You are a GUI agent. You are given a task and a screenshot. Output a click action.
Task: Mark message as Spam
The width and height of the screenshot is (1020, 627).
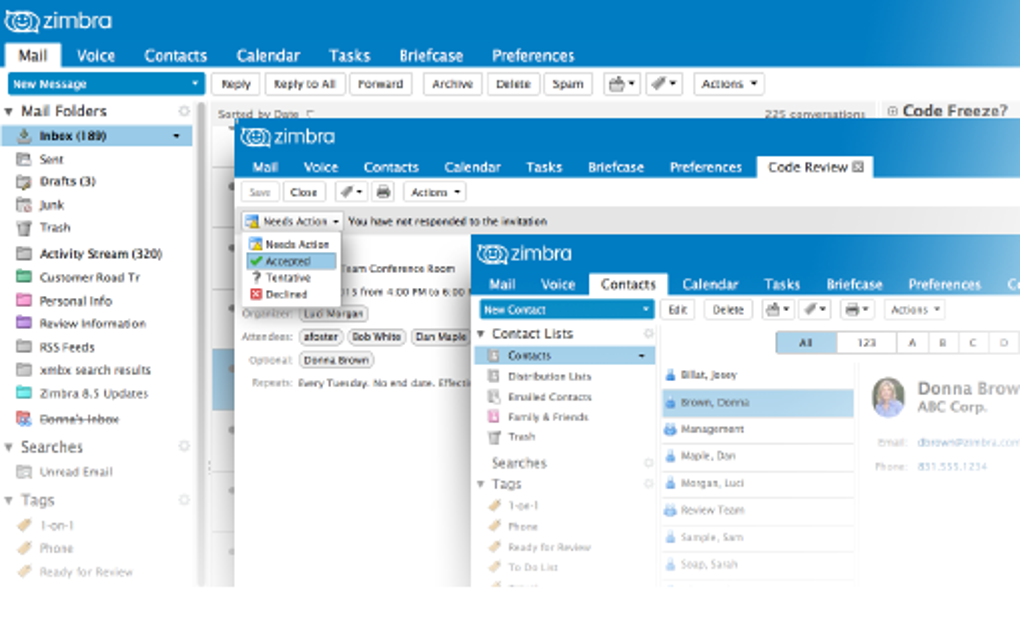click(x=568, y=84)
